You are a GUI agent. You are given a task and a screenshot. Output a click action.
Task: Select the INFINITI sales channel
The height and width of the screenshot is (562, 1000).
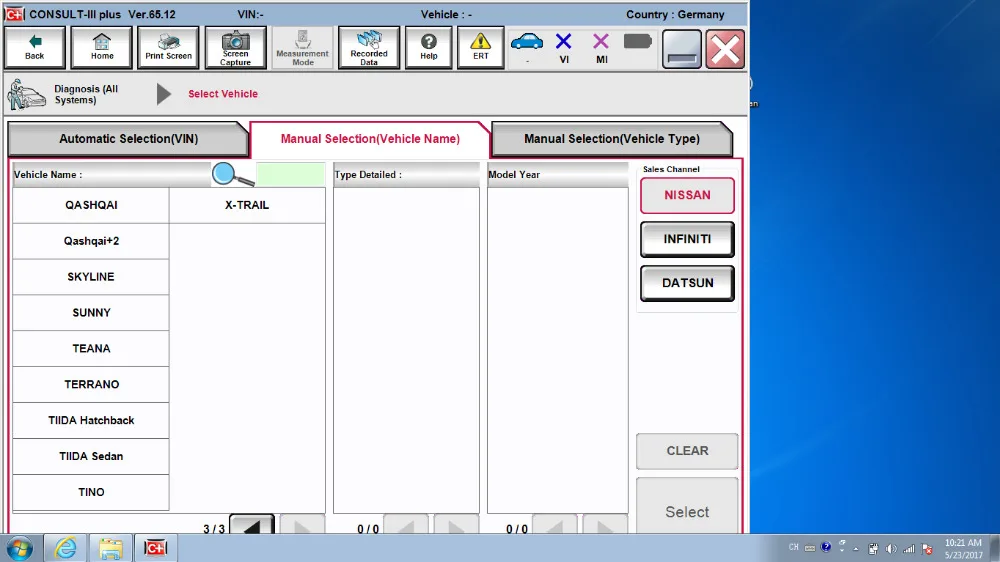coord(687,239)
